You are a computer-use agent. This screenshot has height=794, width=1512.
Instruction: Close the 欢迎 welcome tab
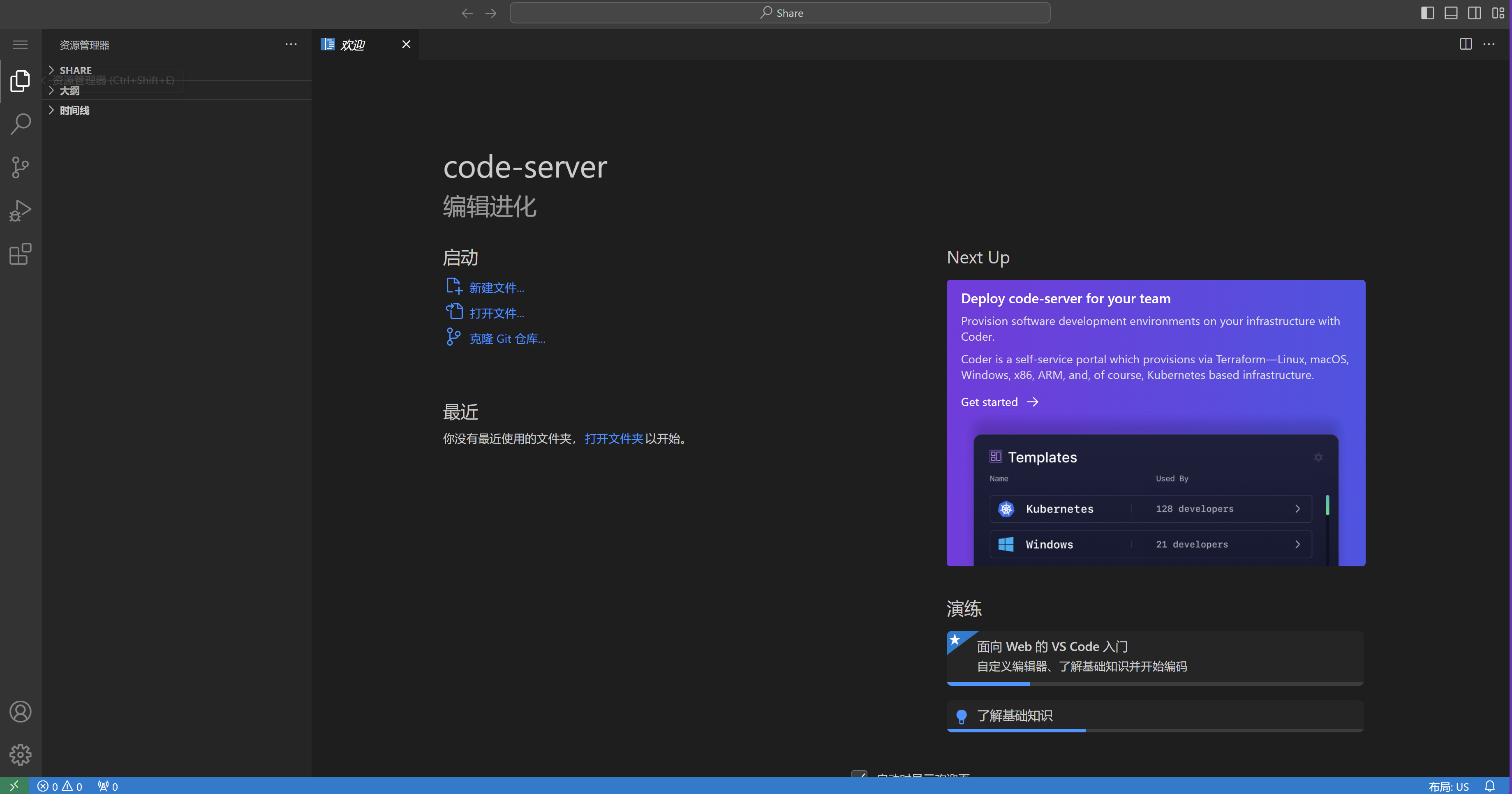[x=406, y=44]
